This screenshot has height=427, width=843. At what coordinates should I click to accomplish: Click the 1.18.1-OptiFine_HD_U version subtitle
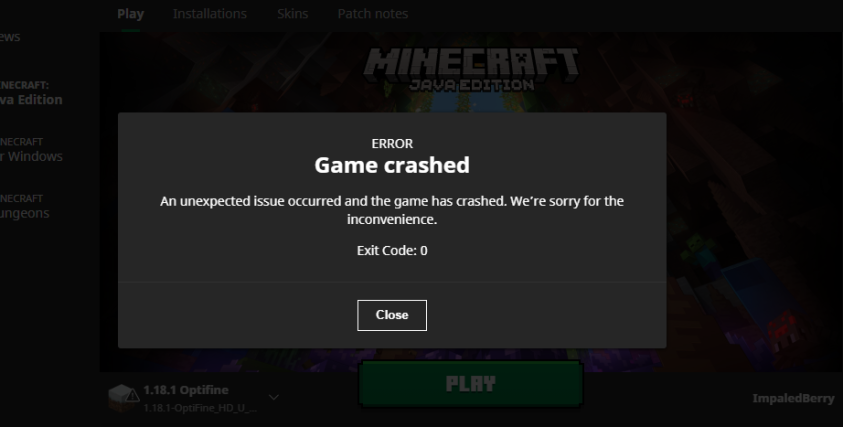point(200,408)
